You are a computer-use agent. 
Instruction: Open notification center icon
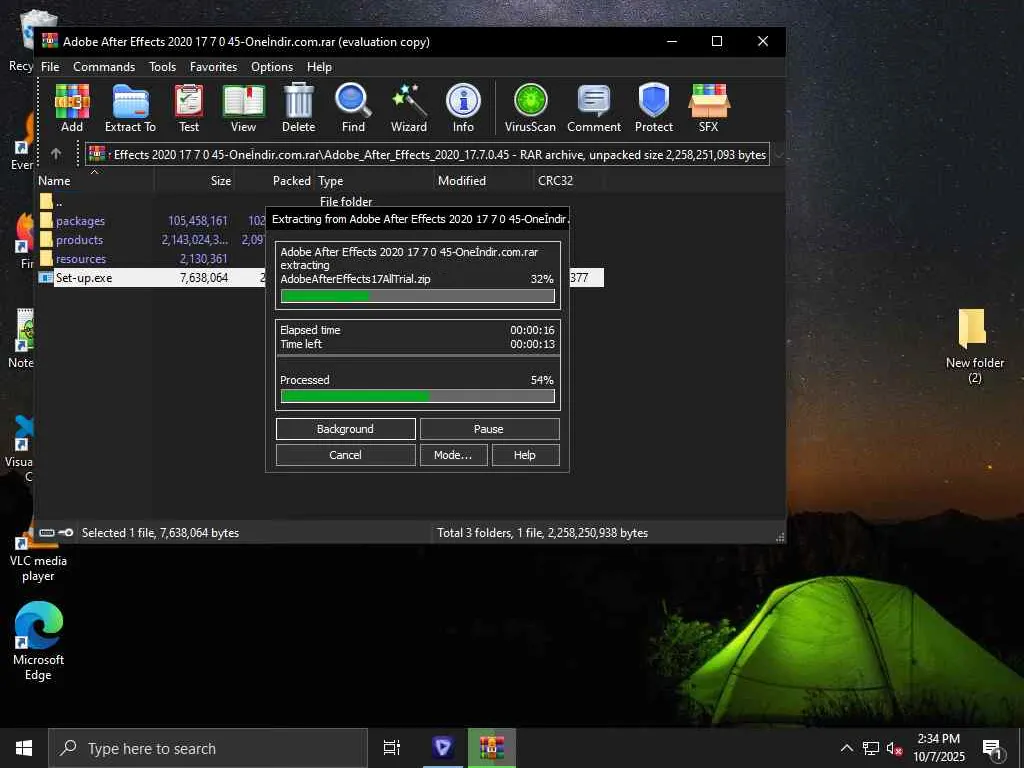(993, 748)
